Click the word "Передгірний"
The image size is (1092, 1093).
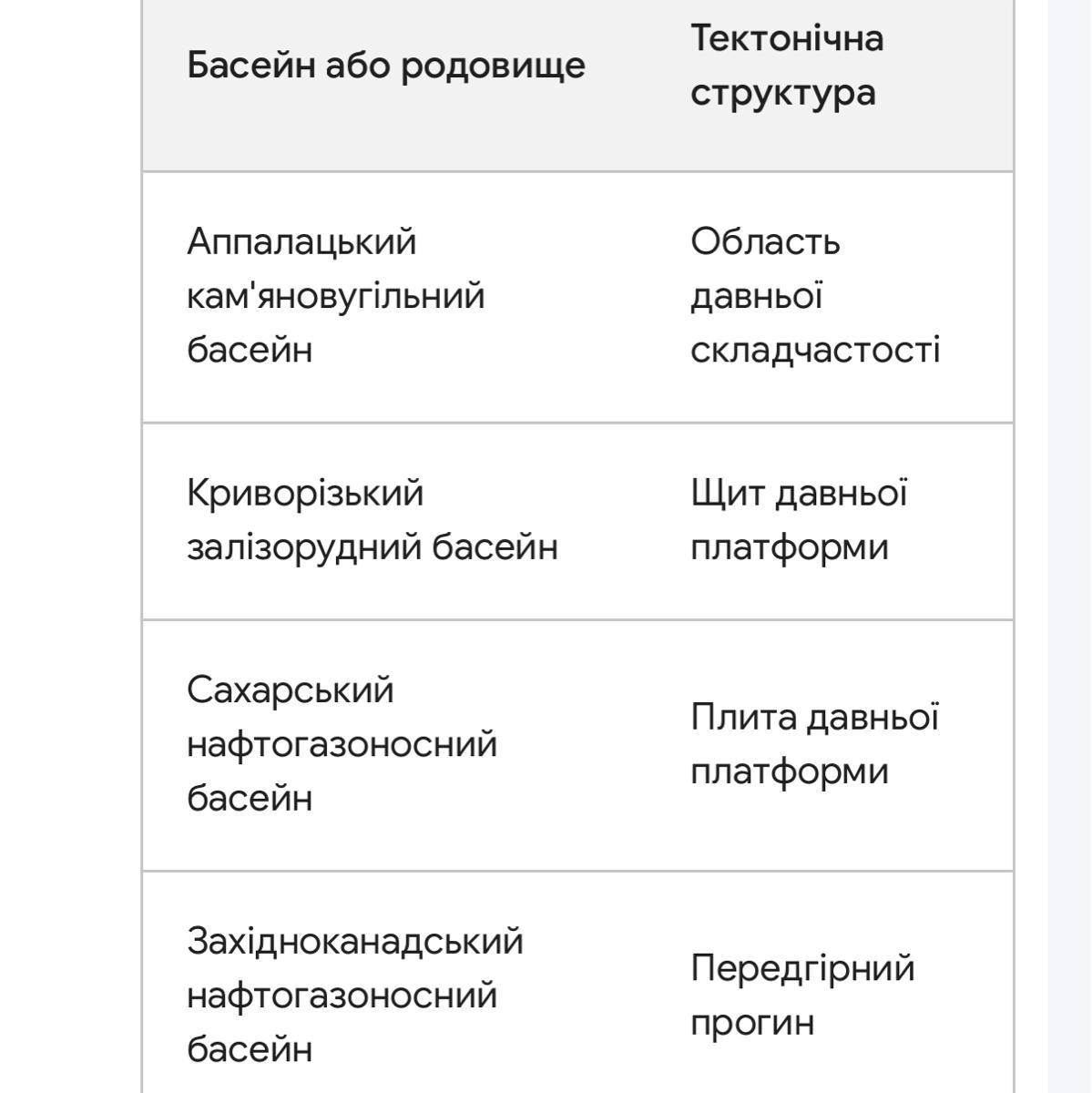coord(801,968)
